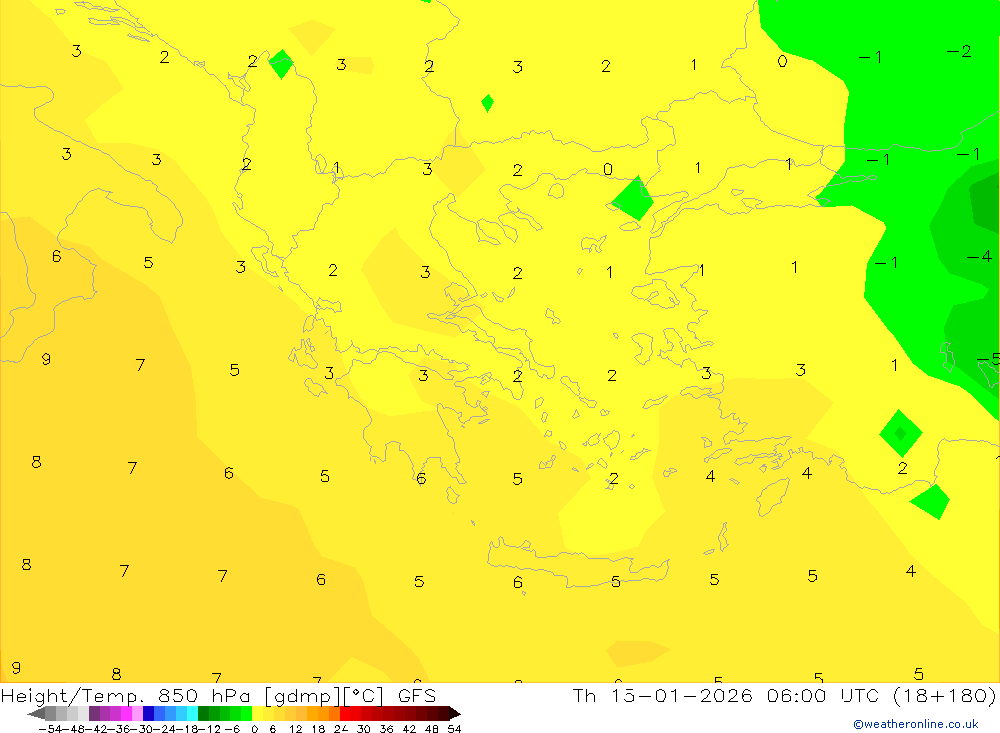Click the green diamond with the dark center
The width and height of the screenshot is (1000, 733).
tap(901, 434)
